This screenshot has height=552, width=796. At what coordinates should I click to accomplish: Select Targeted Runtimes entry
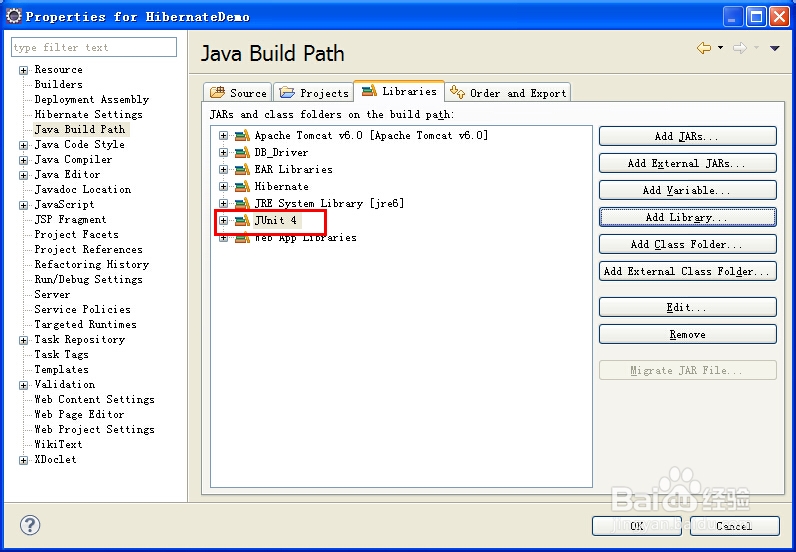85,324
